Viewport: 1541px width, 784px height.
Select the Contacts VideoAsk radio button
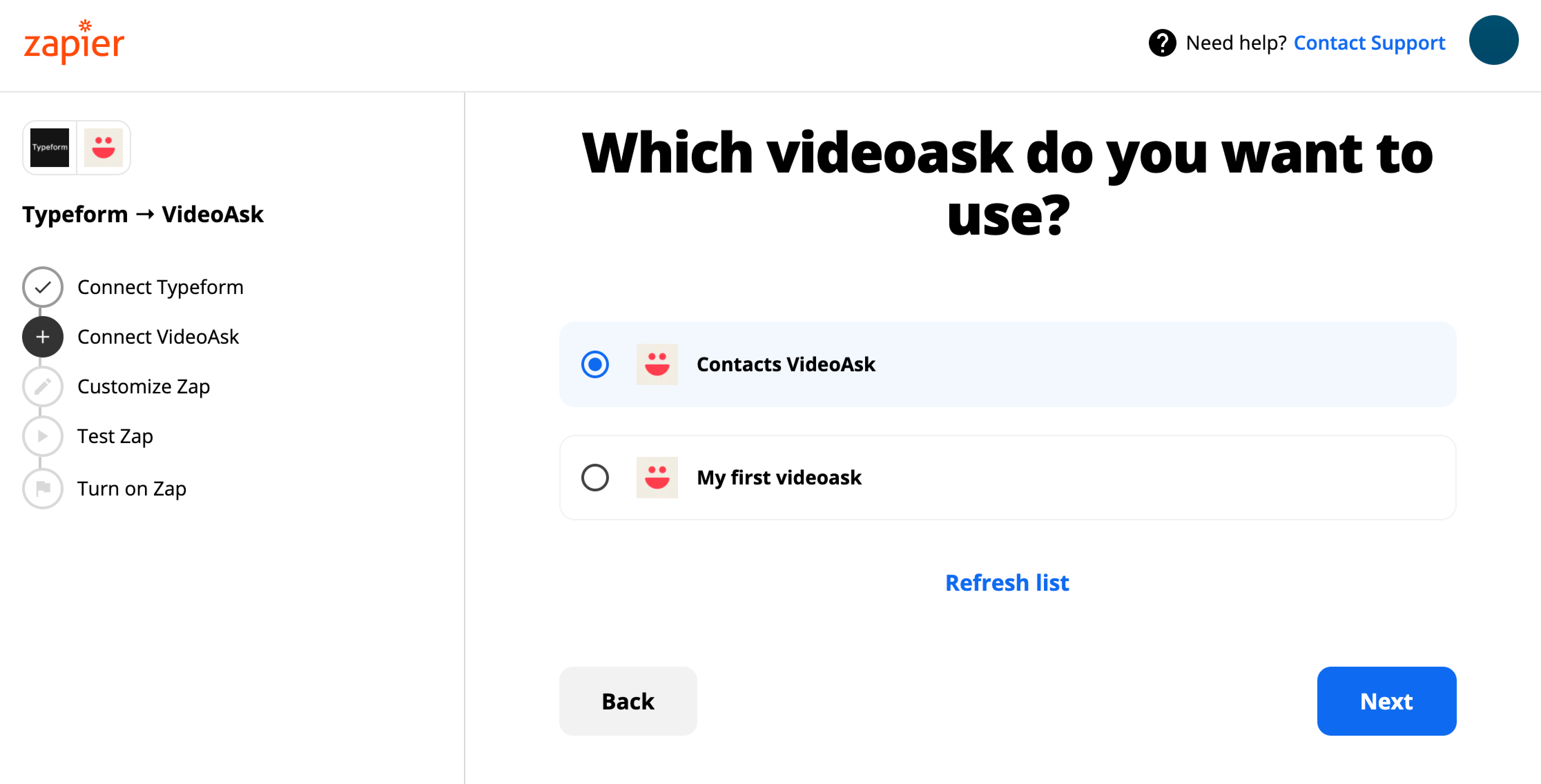595,365
